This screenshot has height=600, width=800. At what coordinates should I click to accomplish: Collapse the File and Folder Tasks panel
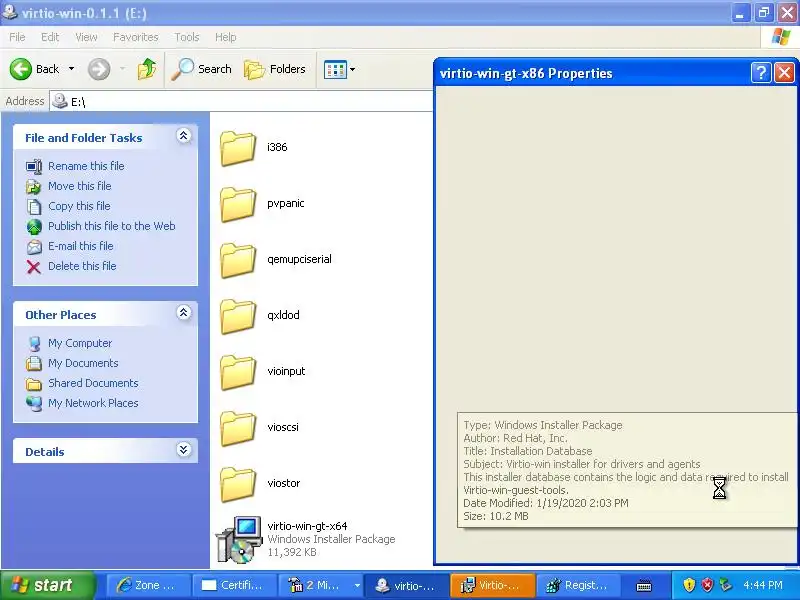click(184, 135)
